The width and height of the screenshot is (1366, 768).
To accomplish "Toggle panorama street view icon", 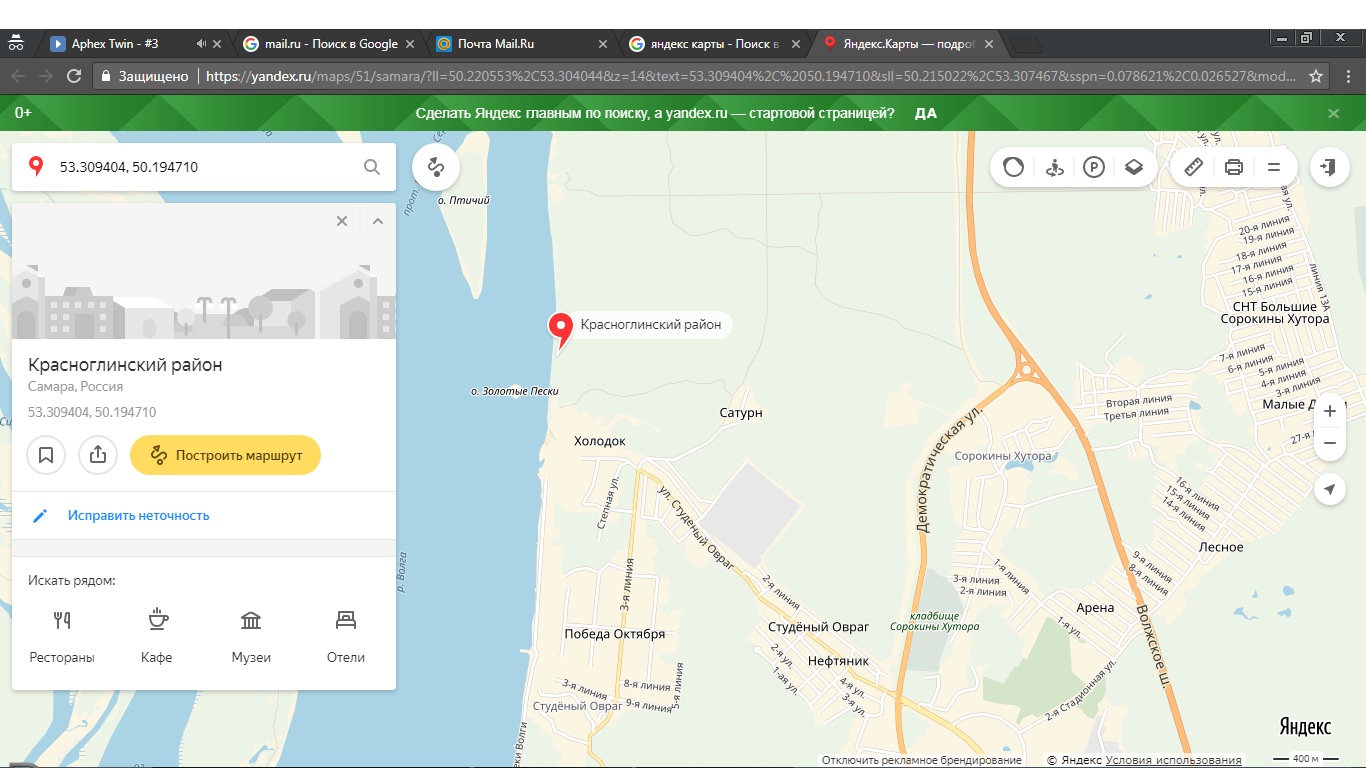I will click(x=1054, y=167).
